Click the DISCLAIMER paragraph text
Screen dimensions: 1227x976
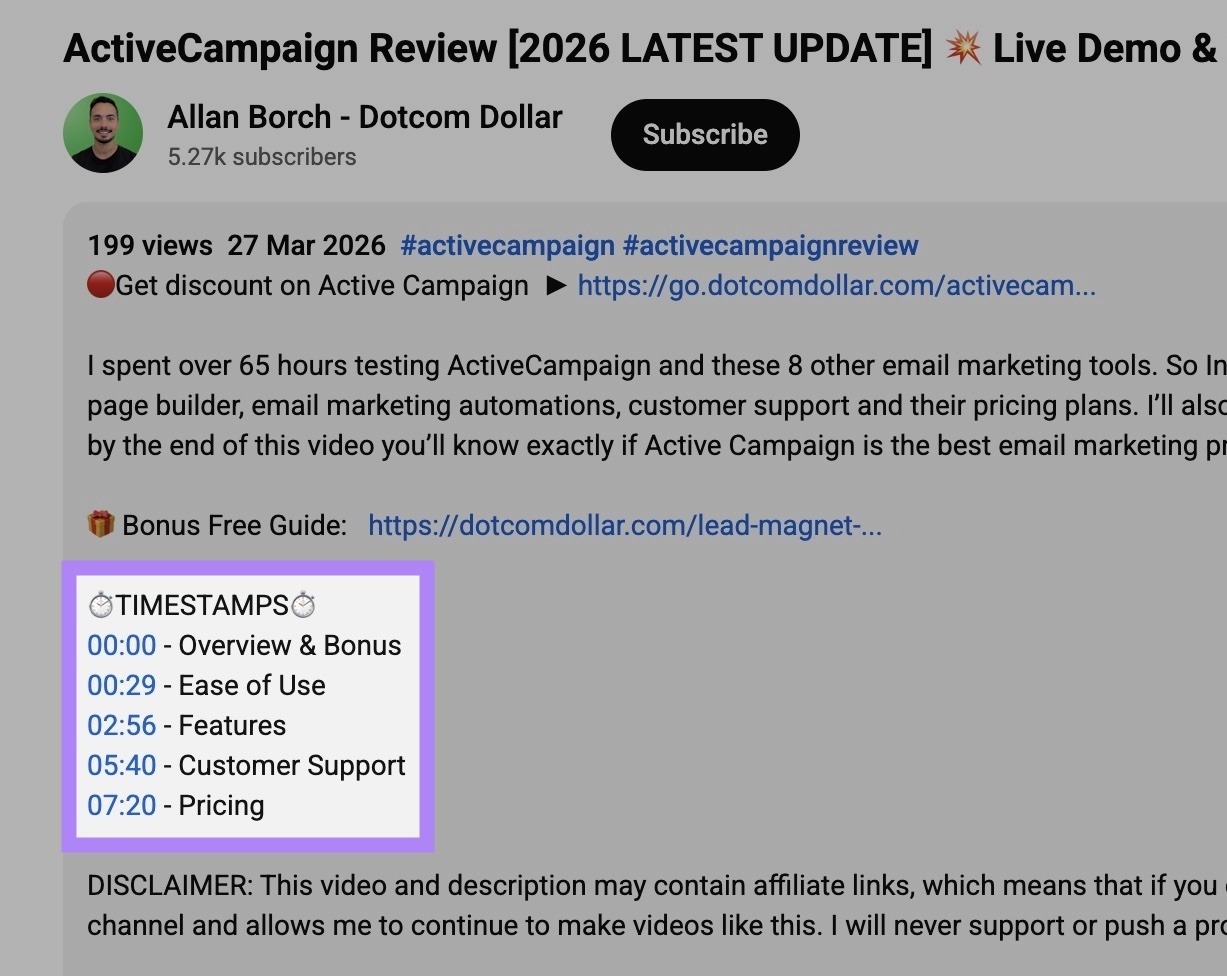pos(657,905)
